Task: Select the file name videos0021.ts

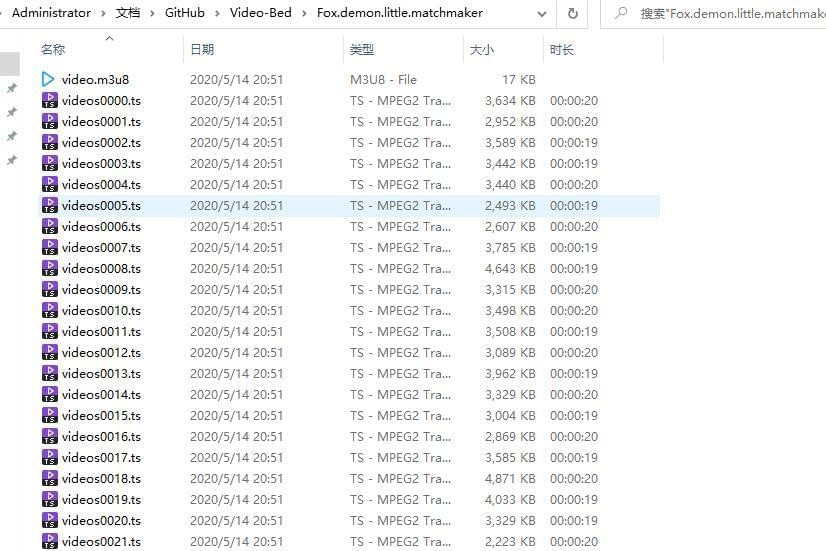Action: pyautogui.click(x=101, y=541)
